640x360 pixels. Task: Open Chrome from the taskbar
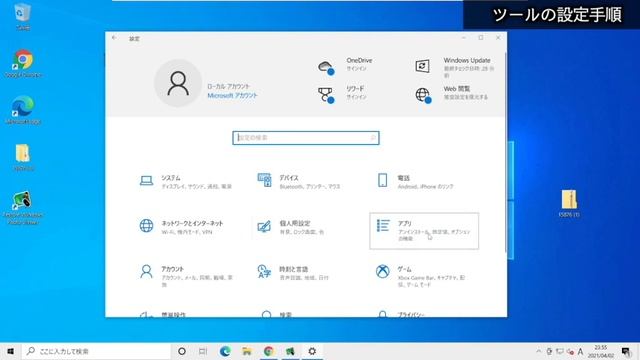pos(269,351)
